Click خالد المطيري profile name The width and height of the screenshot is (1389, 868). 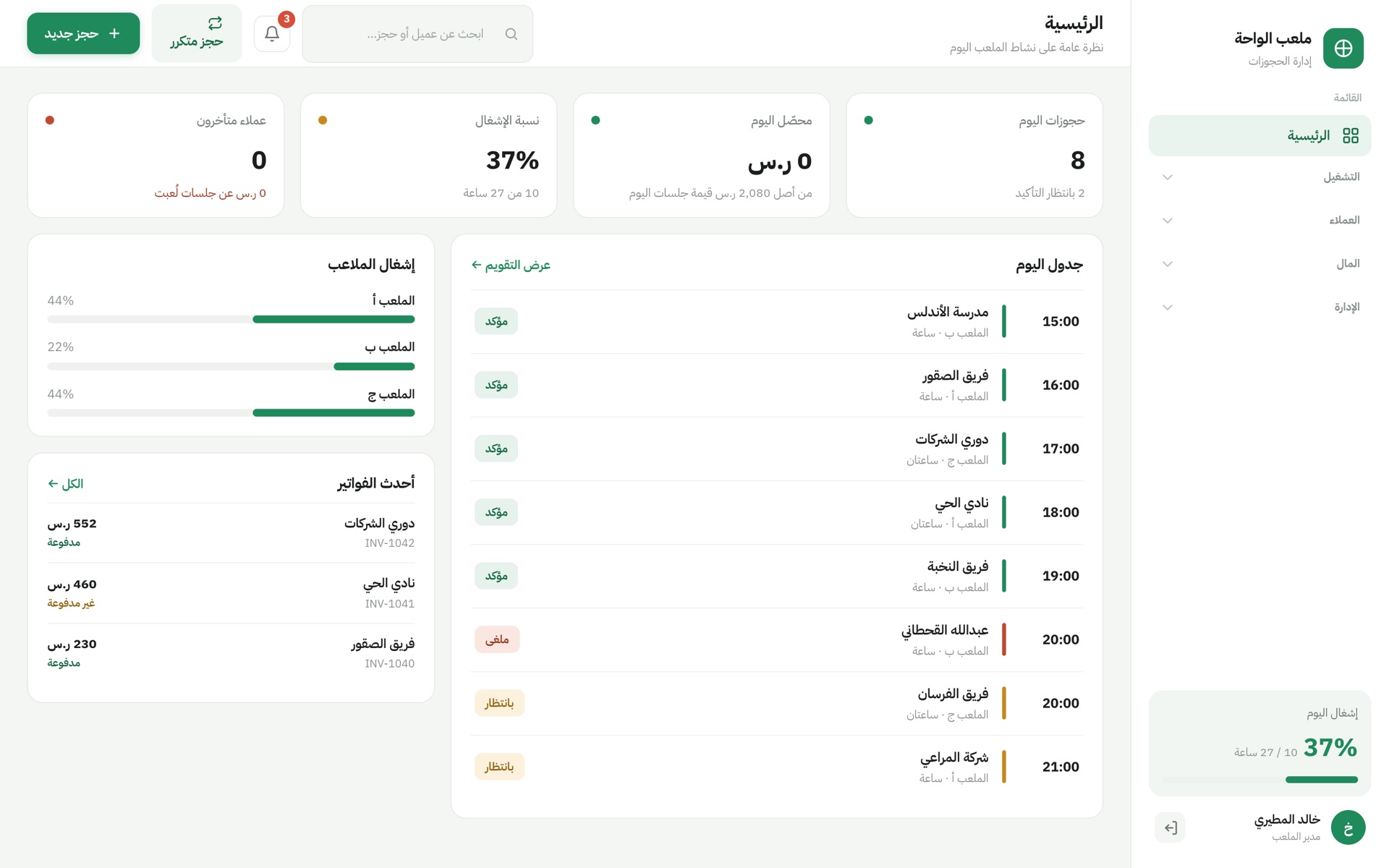[x=1287, y=820]
